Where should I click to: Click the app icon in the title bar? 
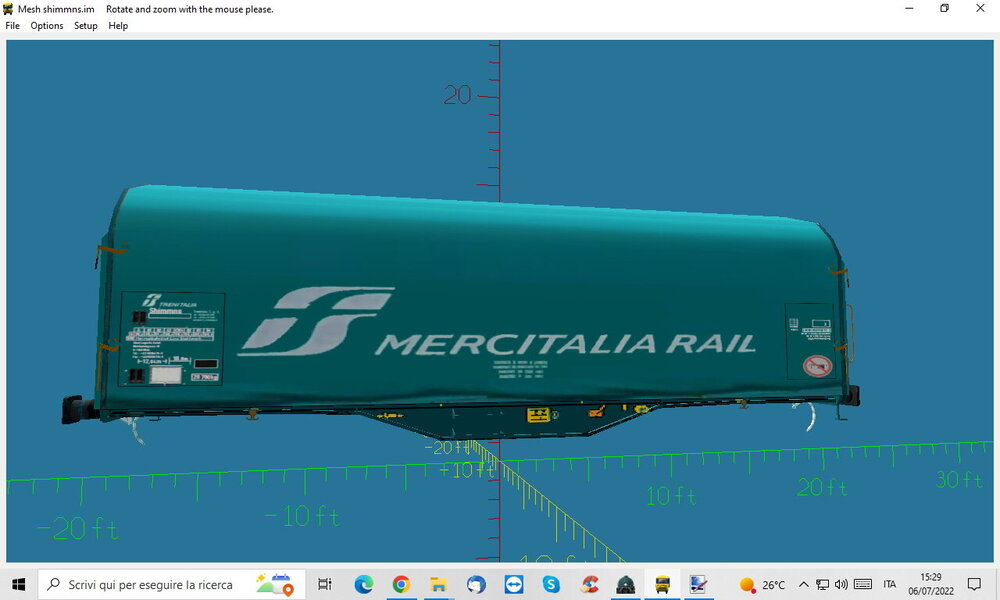coord(8,9)
